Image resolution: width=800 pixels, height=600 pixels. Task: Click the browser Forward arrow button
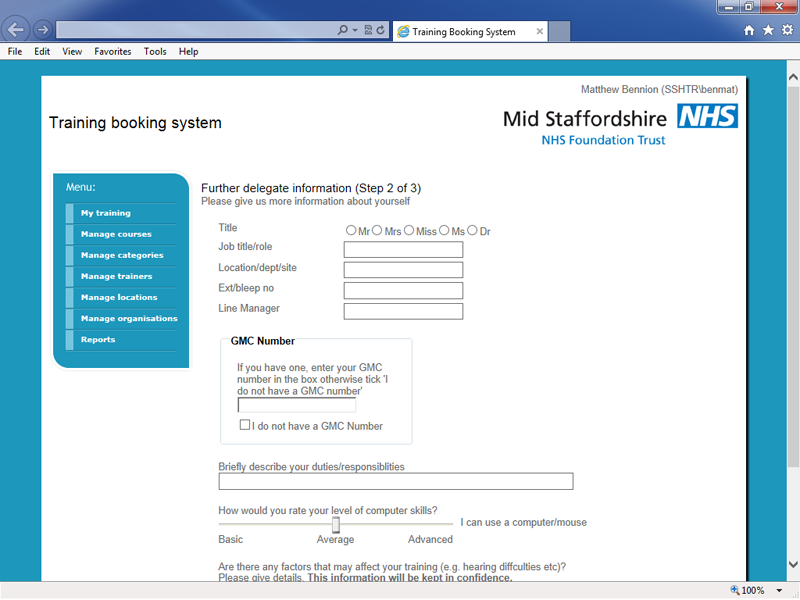click(x=42, y=30)
